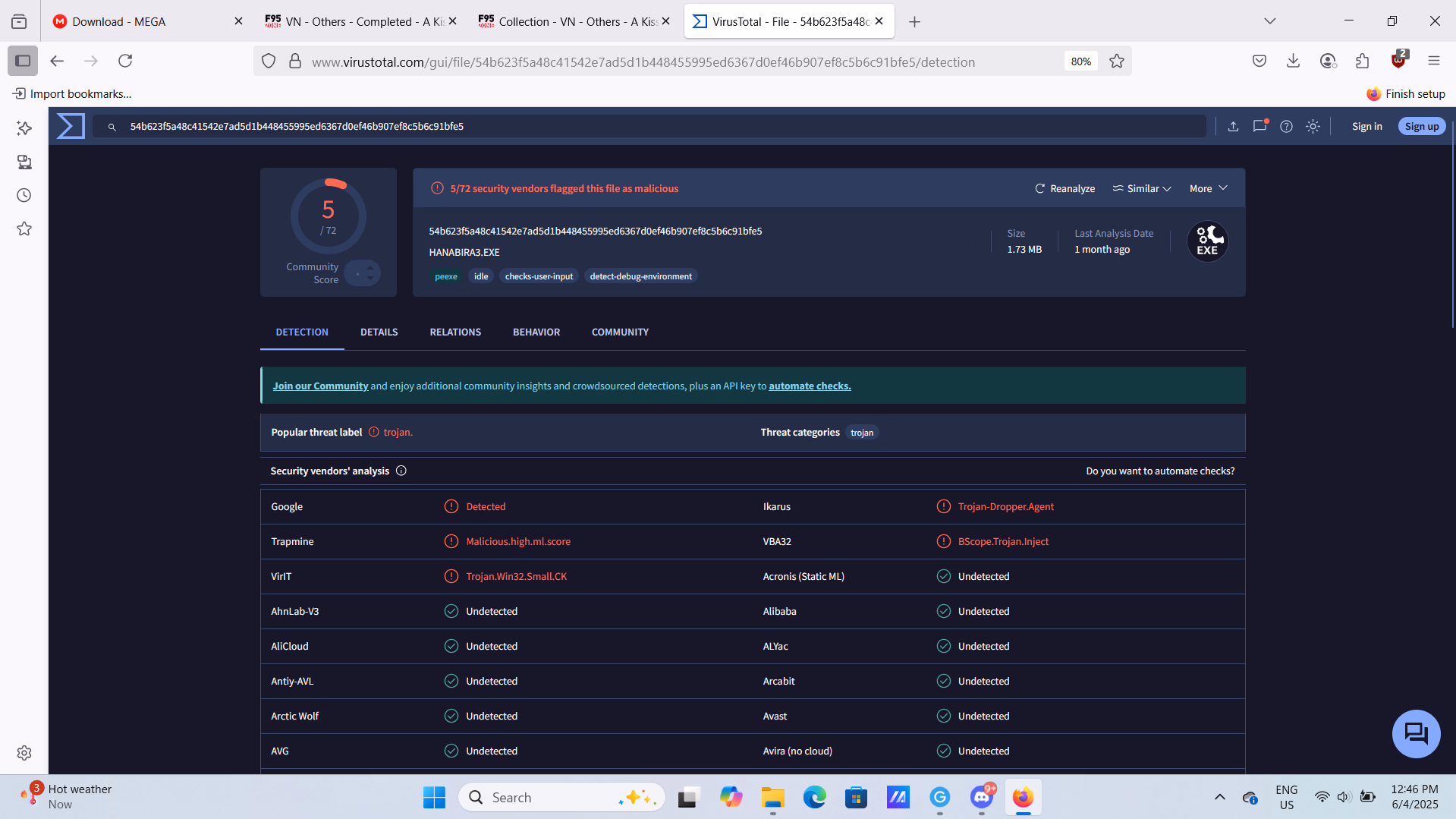Reload the current page
The width and height of the screenshot is (1456, 819).
pos(125,61)
